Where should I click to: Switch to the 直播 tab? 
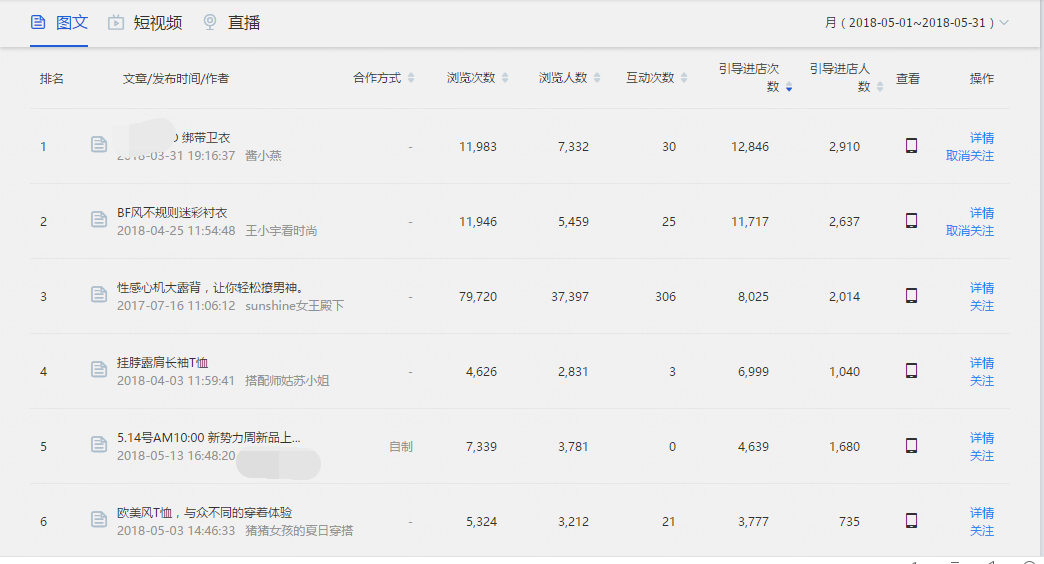231,23
